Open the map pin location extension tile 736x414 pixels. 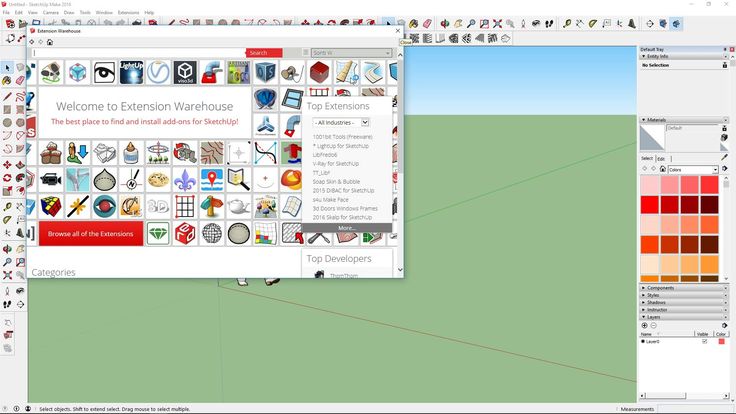pos(212,180)
